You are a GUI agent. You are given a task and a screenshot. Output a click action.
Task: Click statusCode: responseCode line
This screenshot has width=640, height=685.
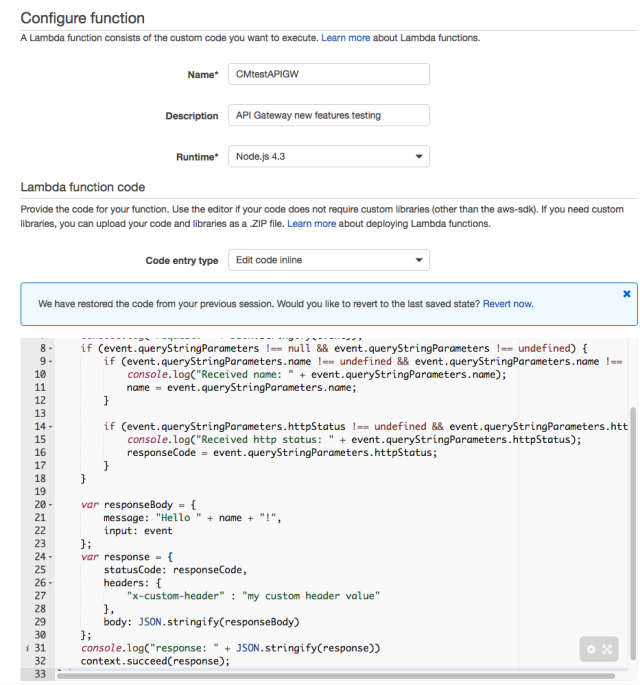[x=175, y=570]
